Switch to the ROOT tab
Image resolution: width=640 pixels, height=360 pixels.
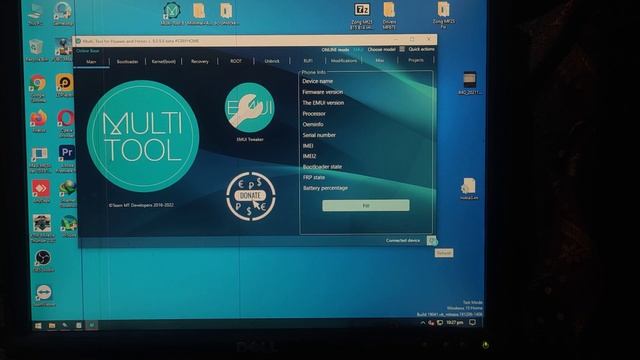click(236, 61)
